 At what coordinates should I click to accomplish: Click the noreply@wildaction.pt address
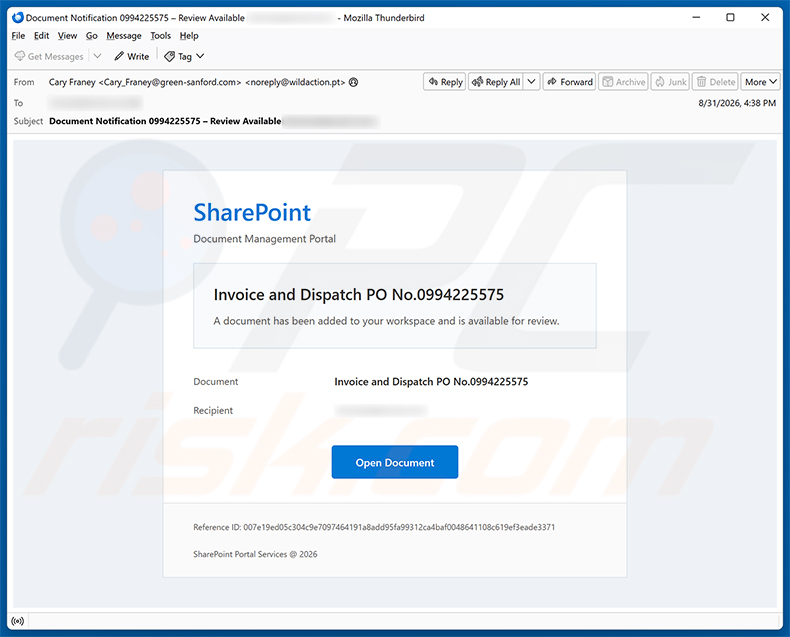[295, 82]
